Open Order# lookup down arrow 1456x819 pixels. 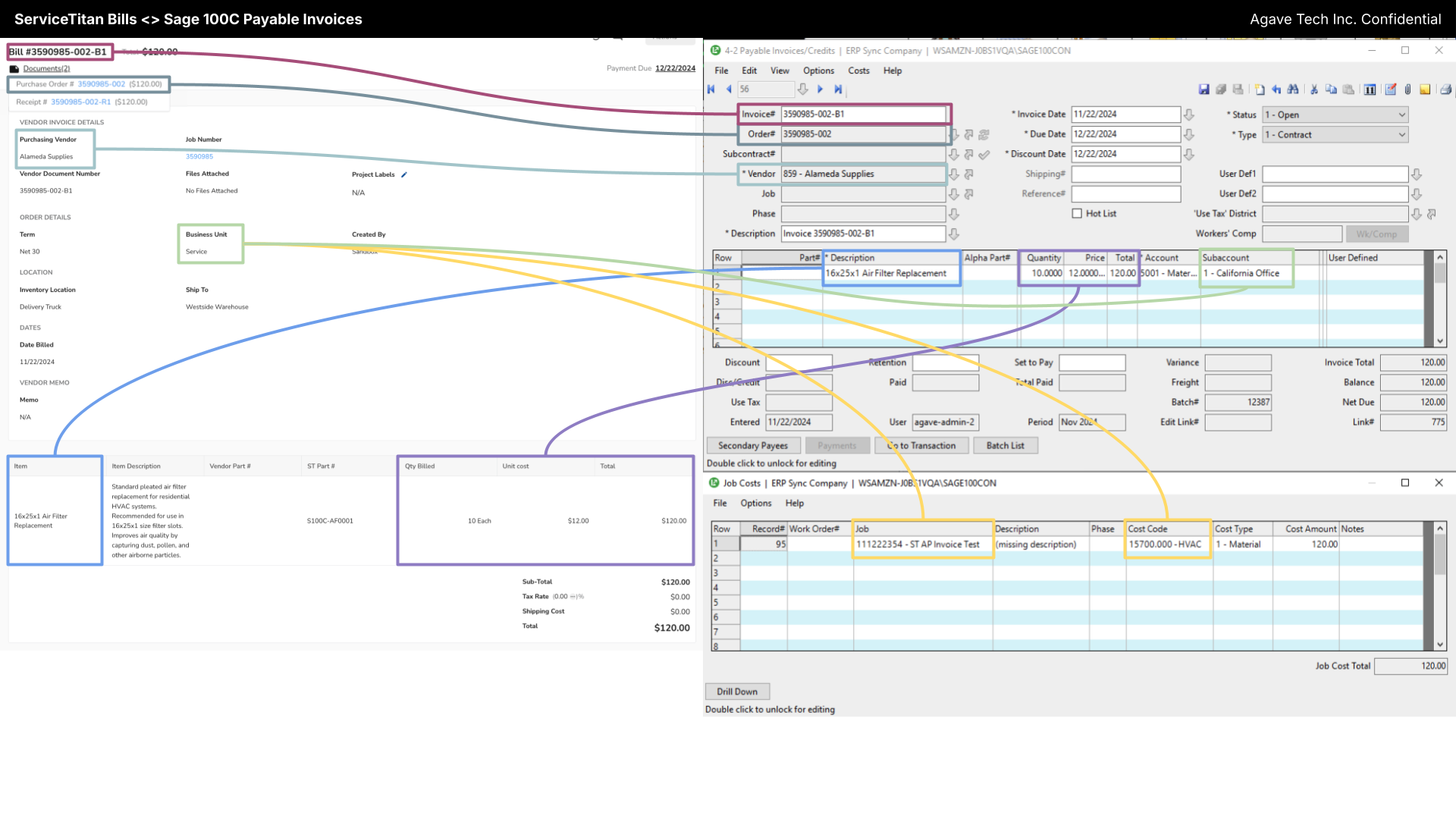(x=954, y=134)
